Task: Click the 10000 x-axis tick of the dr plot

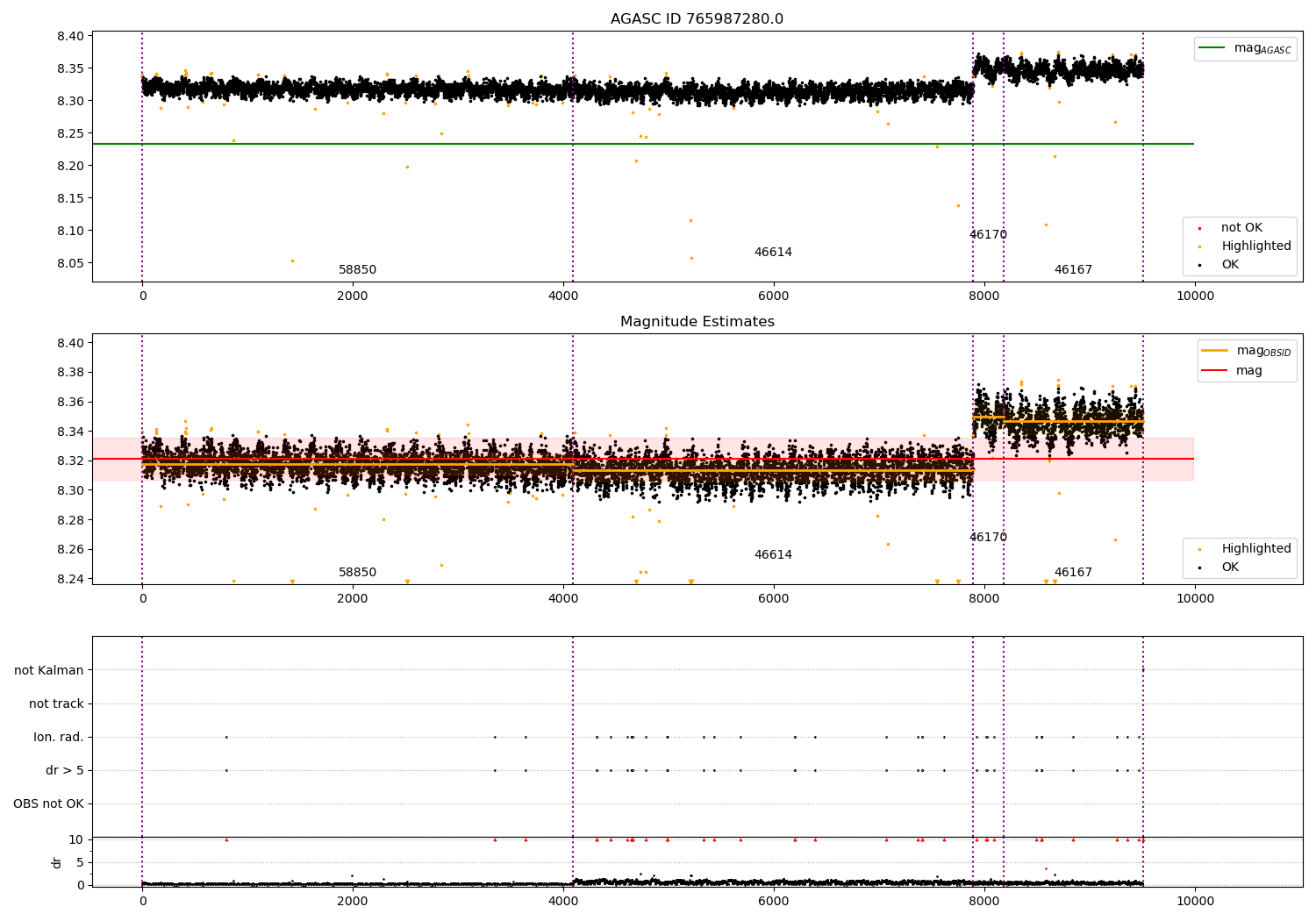Action: (1195, 901)
